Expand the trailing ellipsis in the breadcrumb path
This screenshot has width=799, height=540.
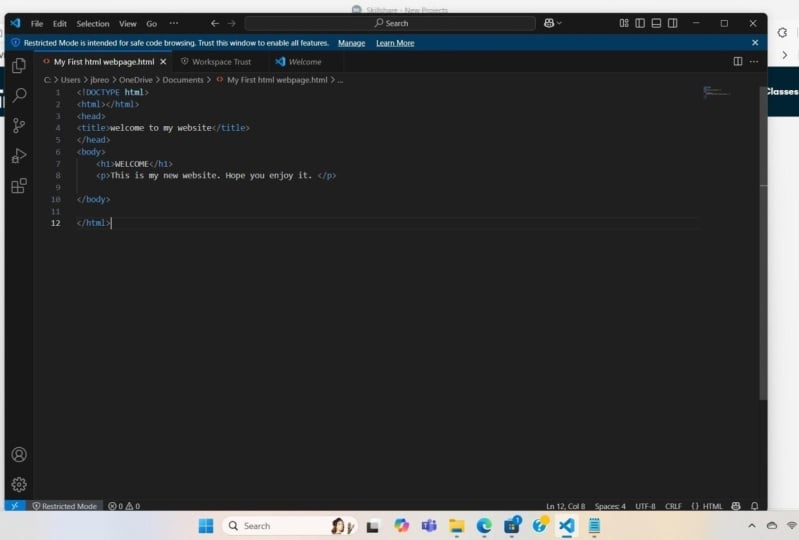[x=340, y=80]
